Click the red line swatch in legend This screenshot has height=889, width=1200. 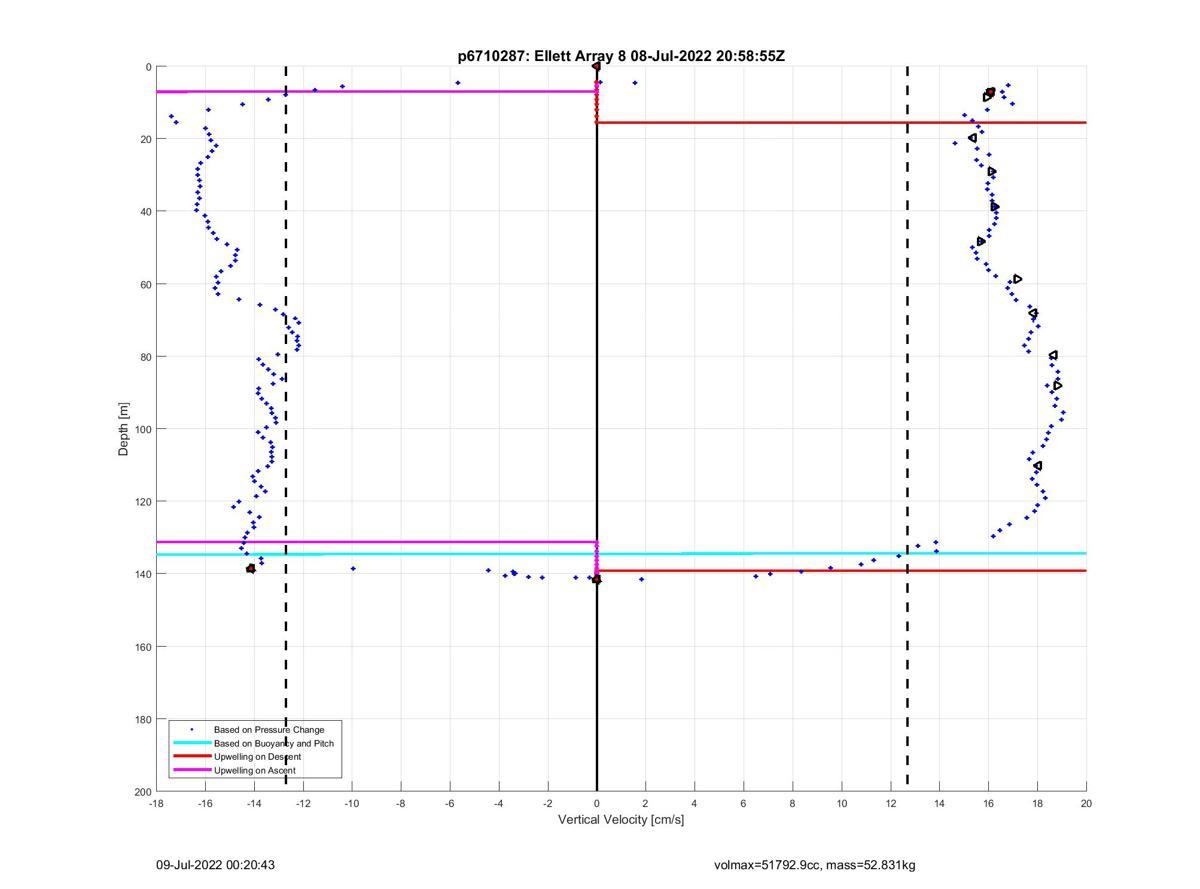click(191, 757)
